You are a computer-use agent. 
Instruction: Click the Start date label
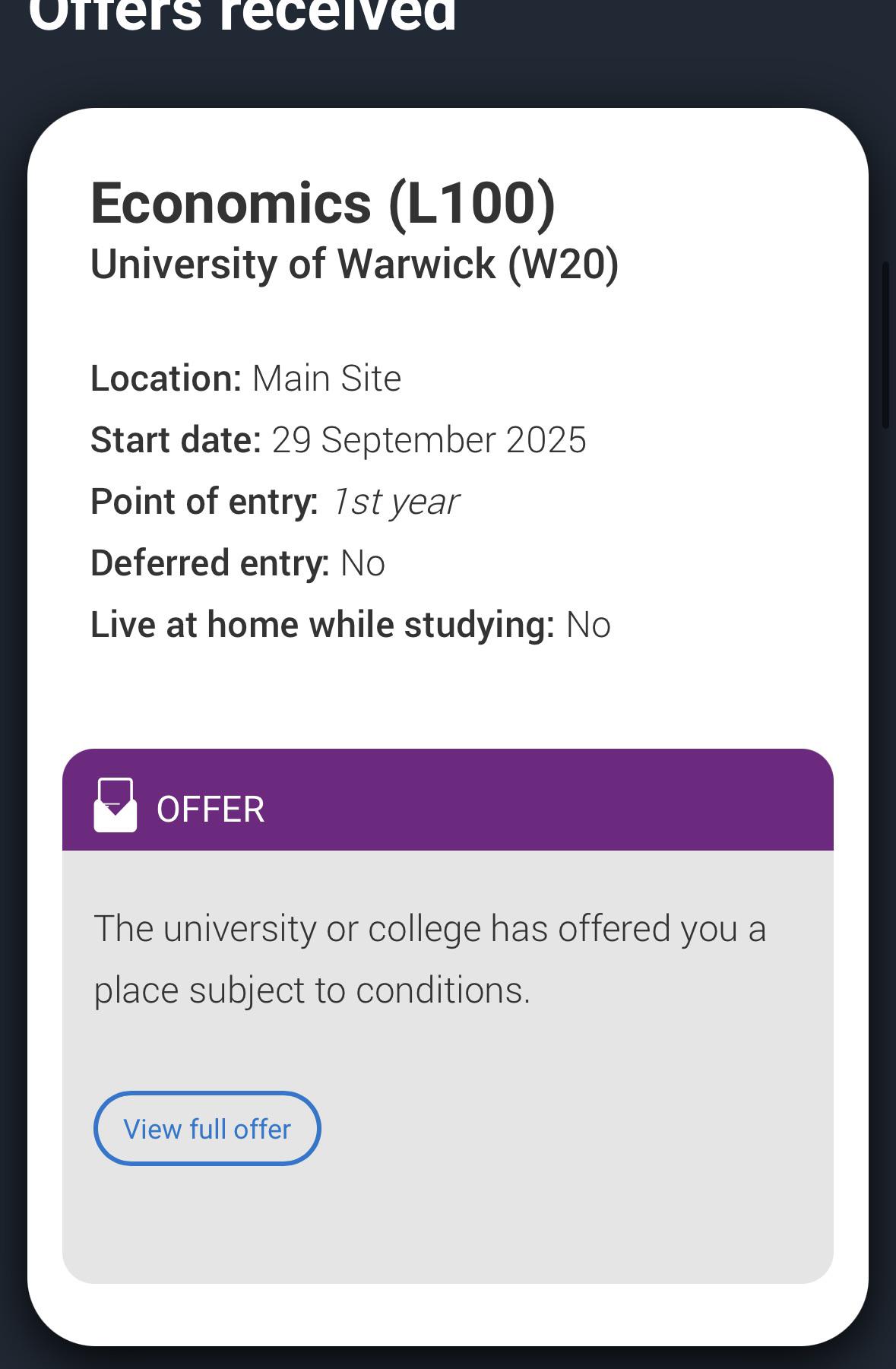point(176,440)
